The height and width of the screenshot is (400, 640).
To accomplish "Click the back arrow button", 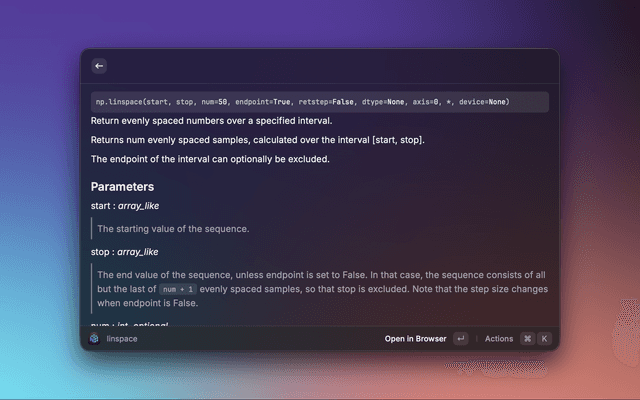I will coord(99,66).
